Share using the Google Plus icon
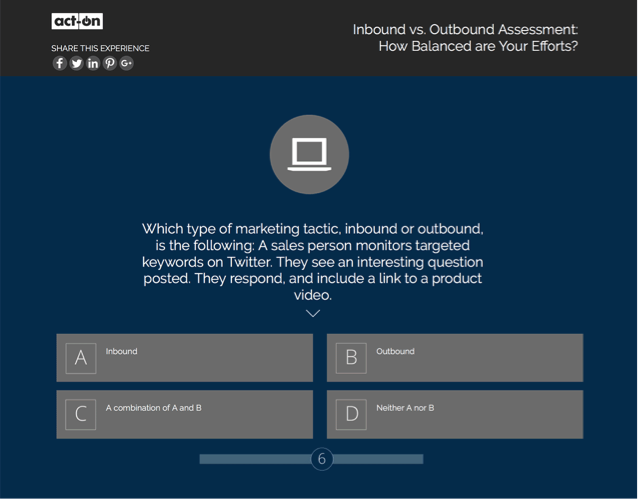638x499 pixels. coord(126,63)
